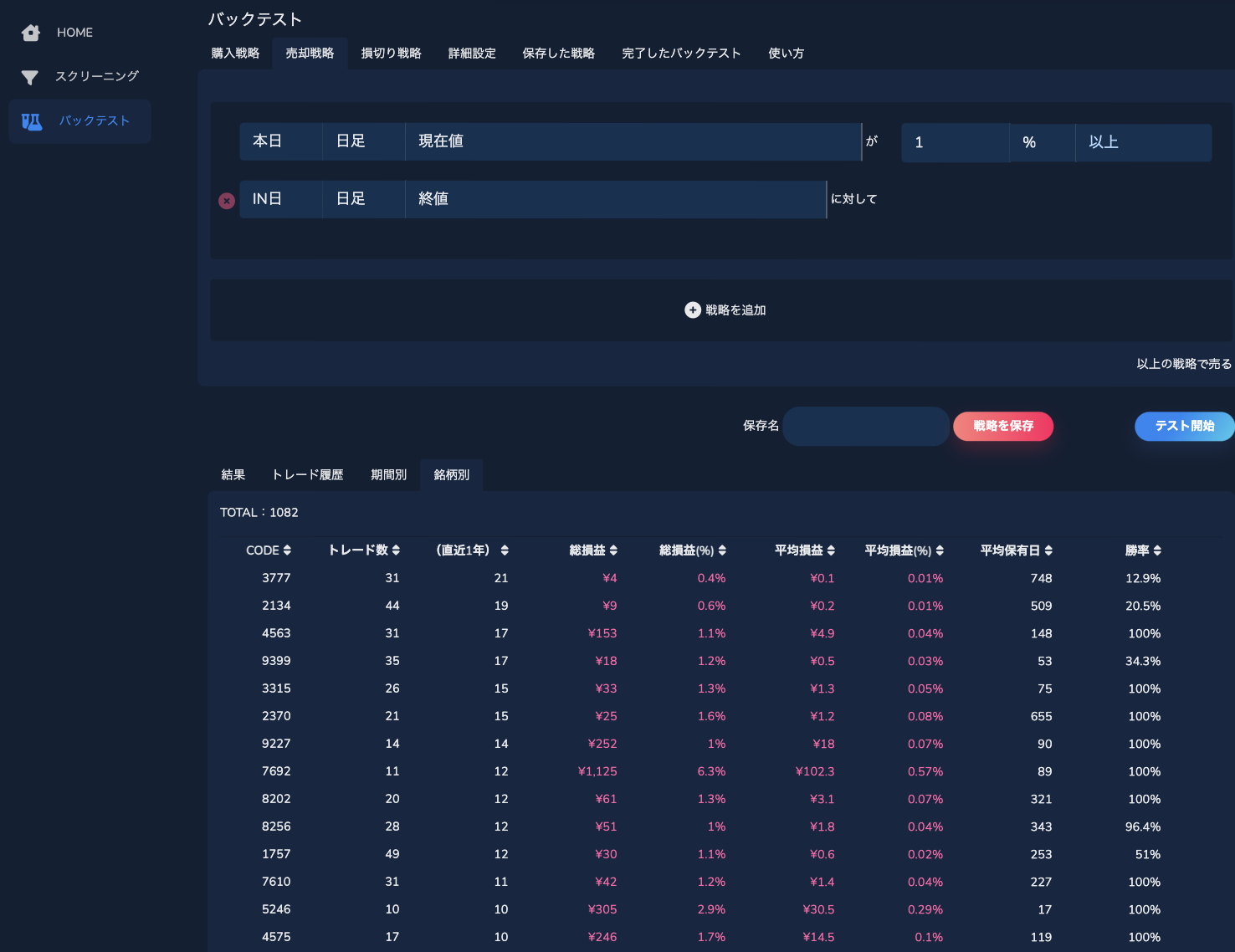
Task: Switch to 結果 results tab
Action: point(233,475)
